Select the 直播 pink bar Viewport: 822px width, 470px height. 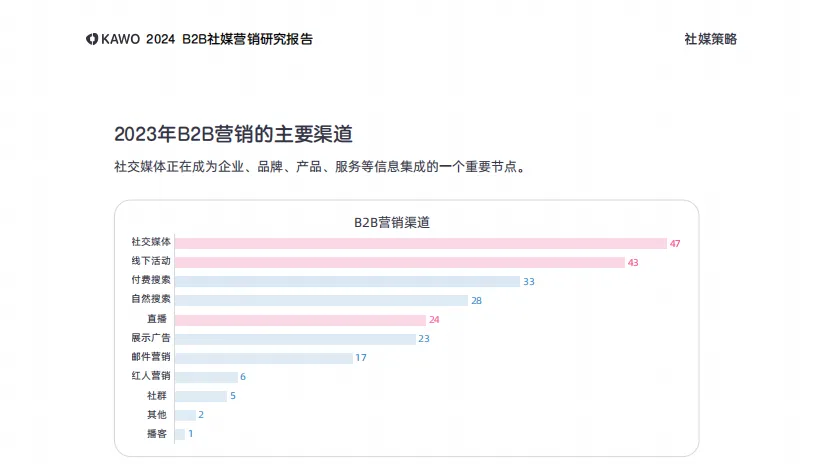pyautogui.click(x=300, y=319)
